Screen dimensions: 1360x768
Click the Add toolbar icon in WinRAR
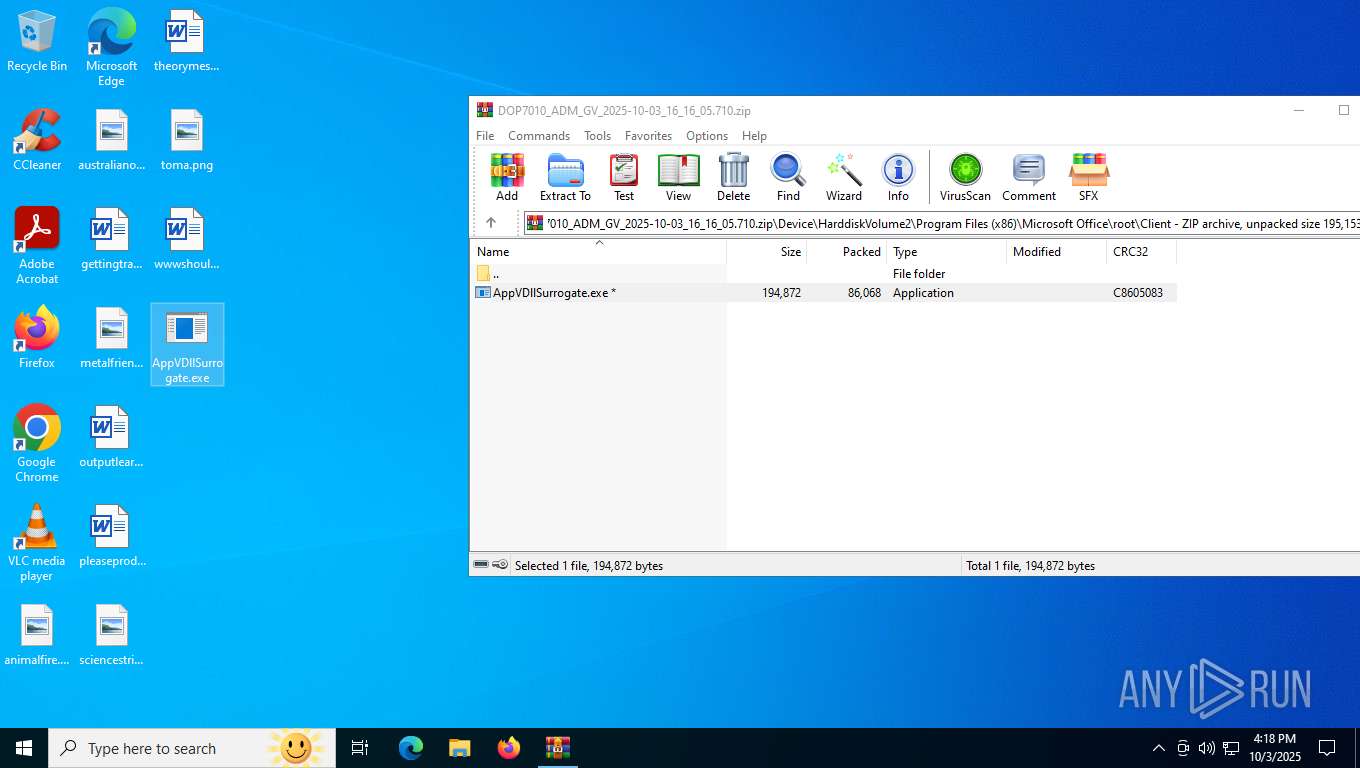click(507, 178)
